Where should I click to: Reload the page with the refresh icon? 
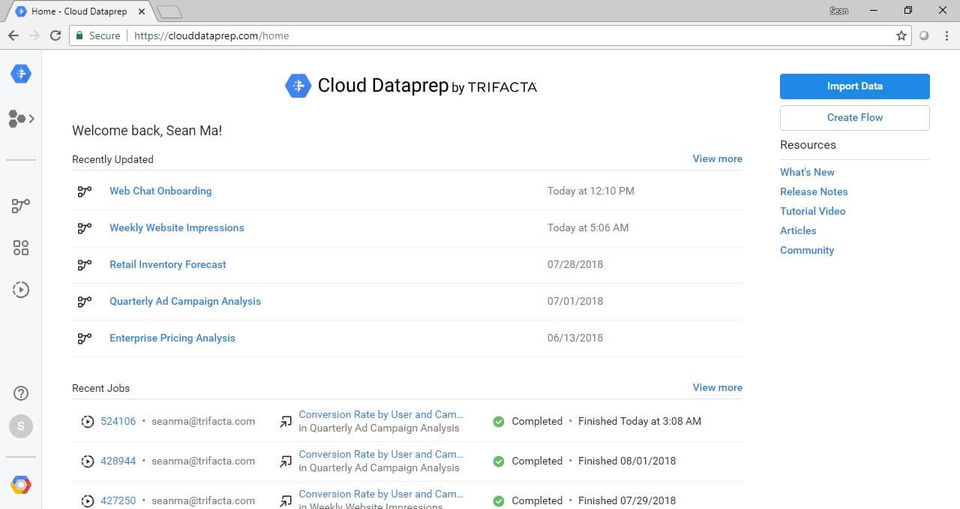click(55, 36)
